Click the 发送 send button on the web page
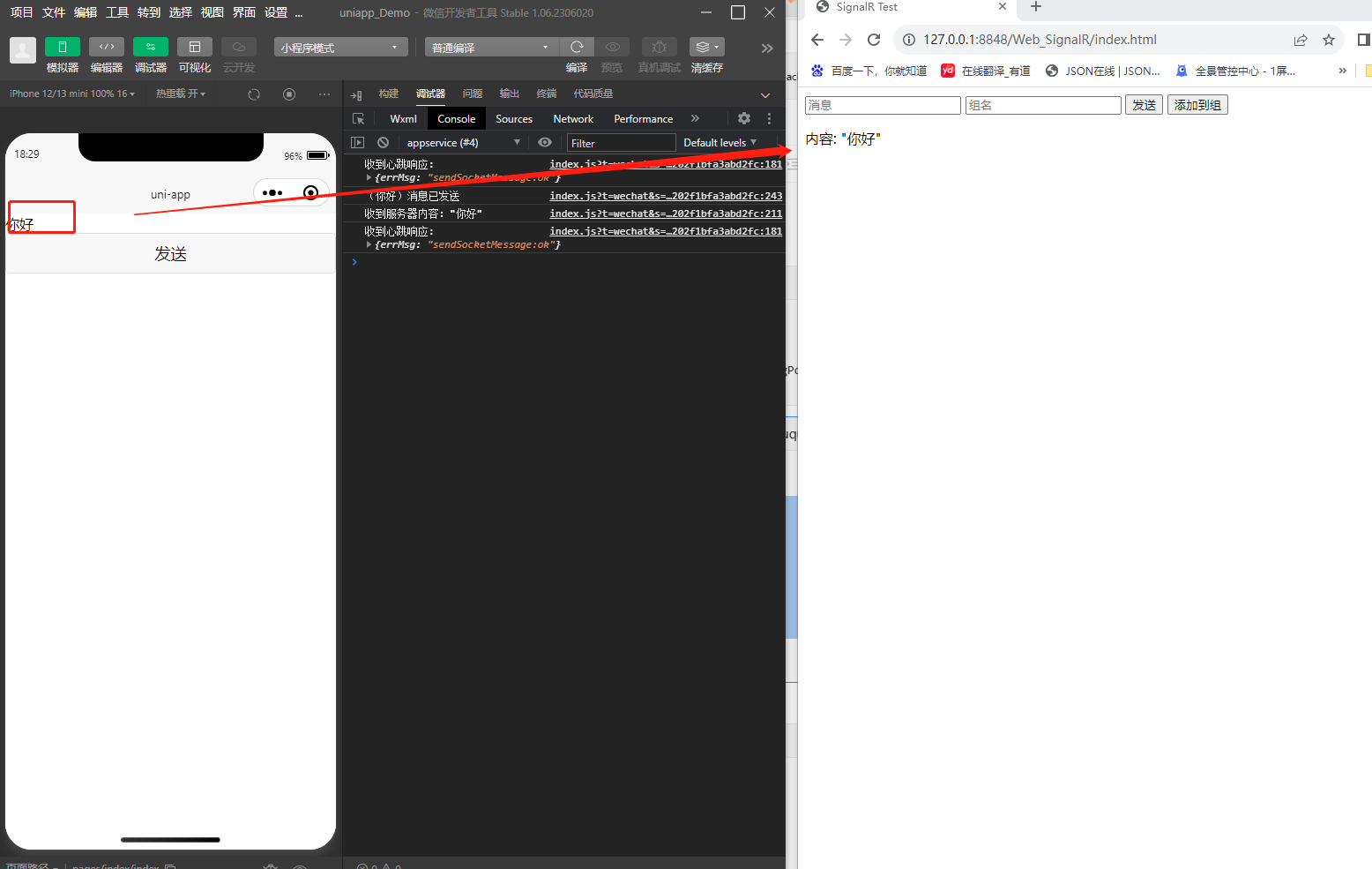 point(1143,104)
